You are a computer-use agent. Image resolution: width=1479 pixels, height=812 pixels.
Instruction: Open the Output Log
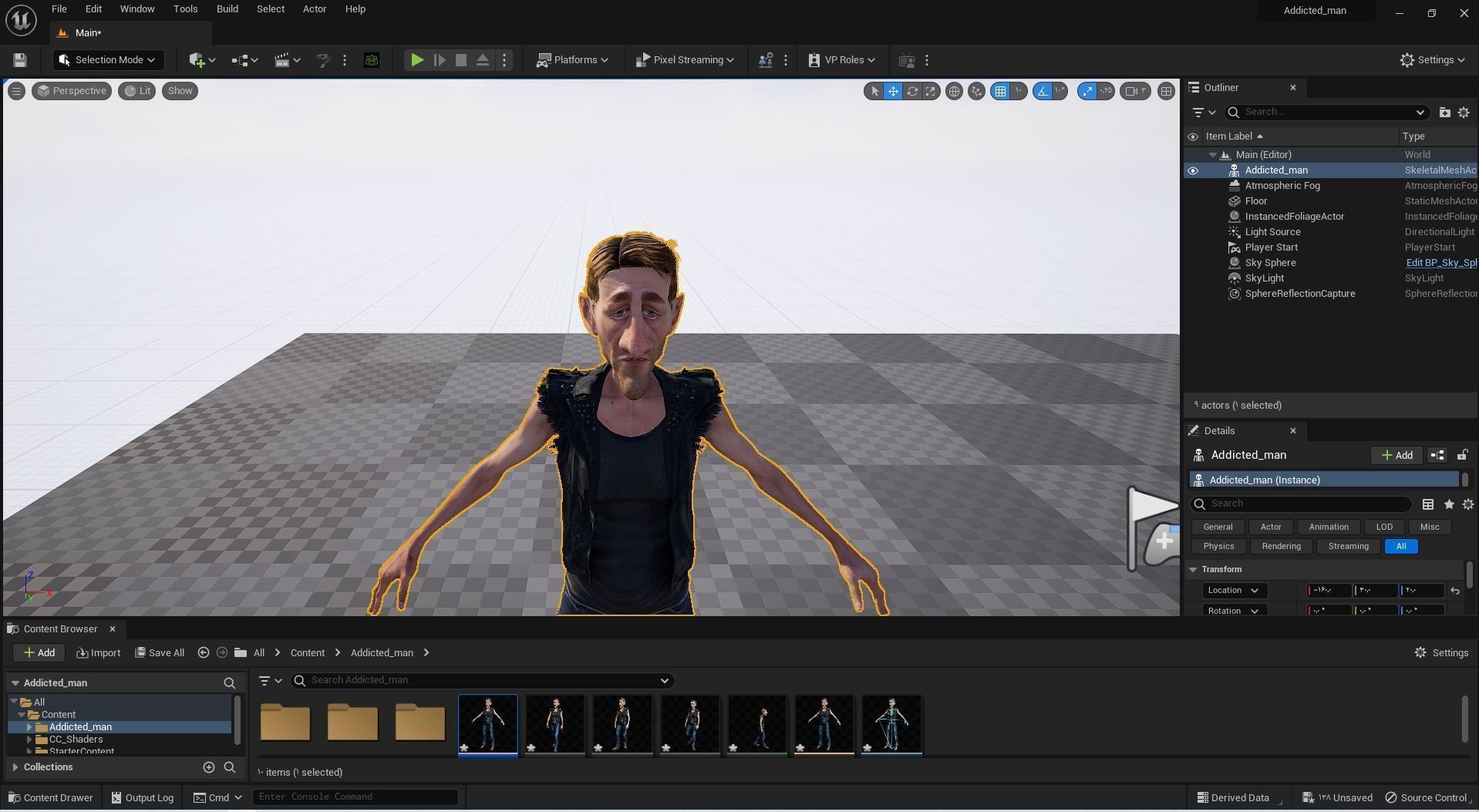coord(143,798)
